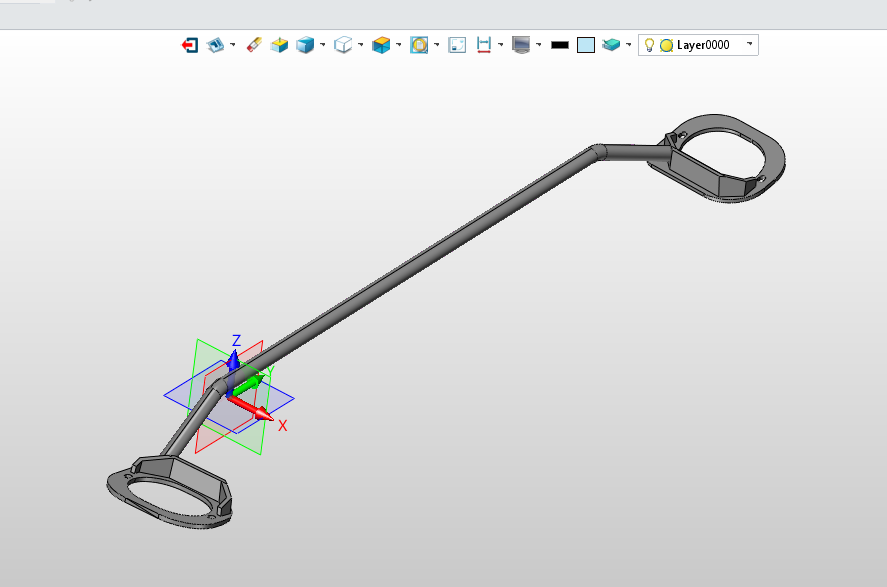Open dropdown arrow next to shaded blue cube

pyautogui.click(x=322, y=45)
